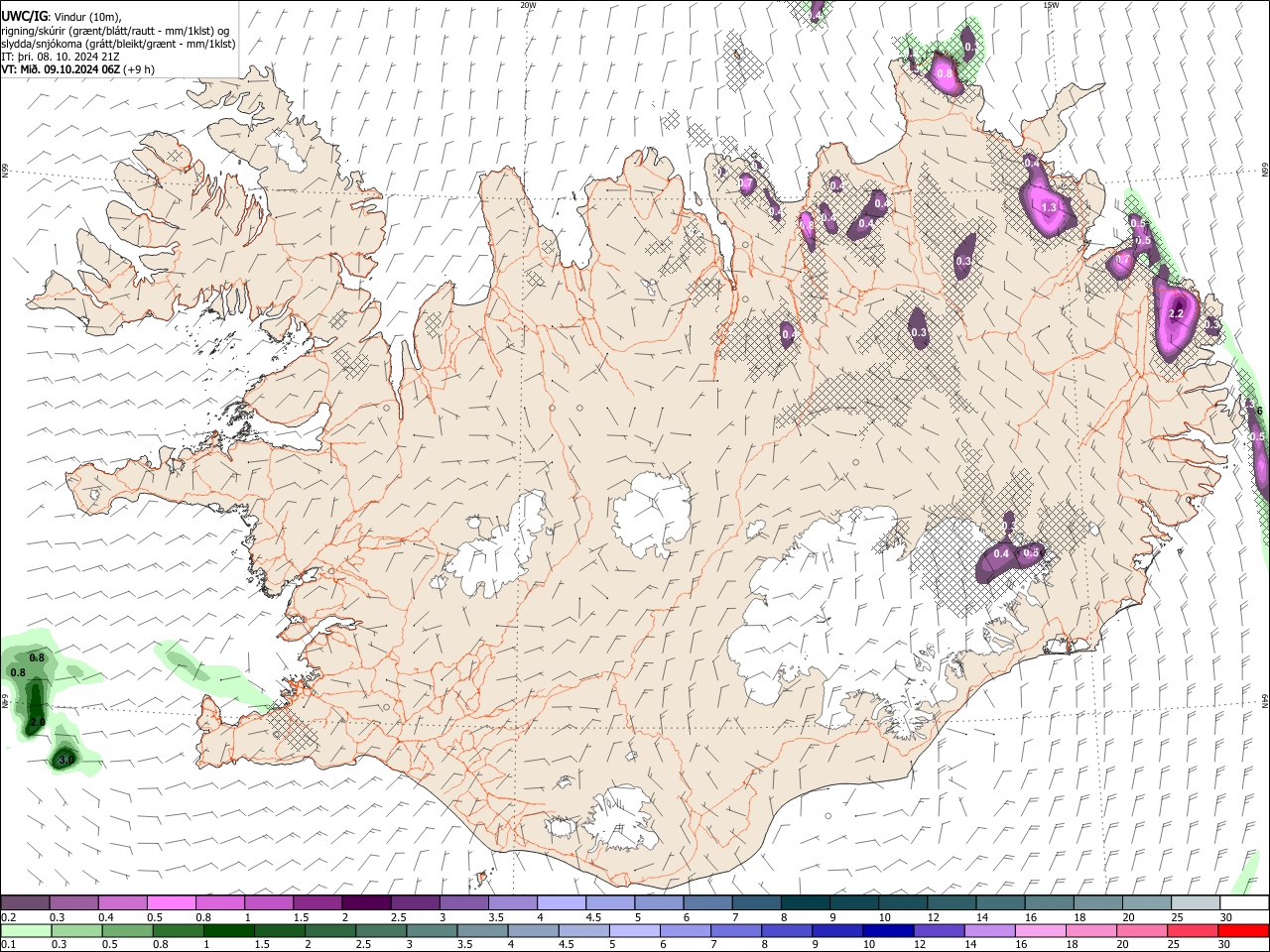Pick the light pink rain swatch at 16
Screen dimensions: 1270x952
[x=1040, y=930]
